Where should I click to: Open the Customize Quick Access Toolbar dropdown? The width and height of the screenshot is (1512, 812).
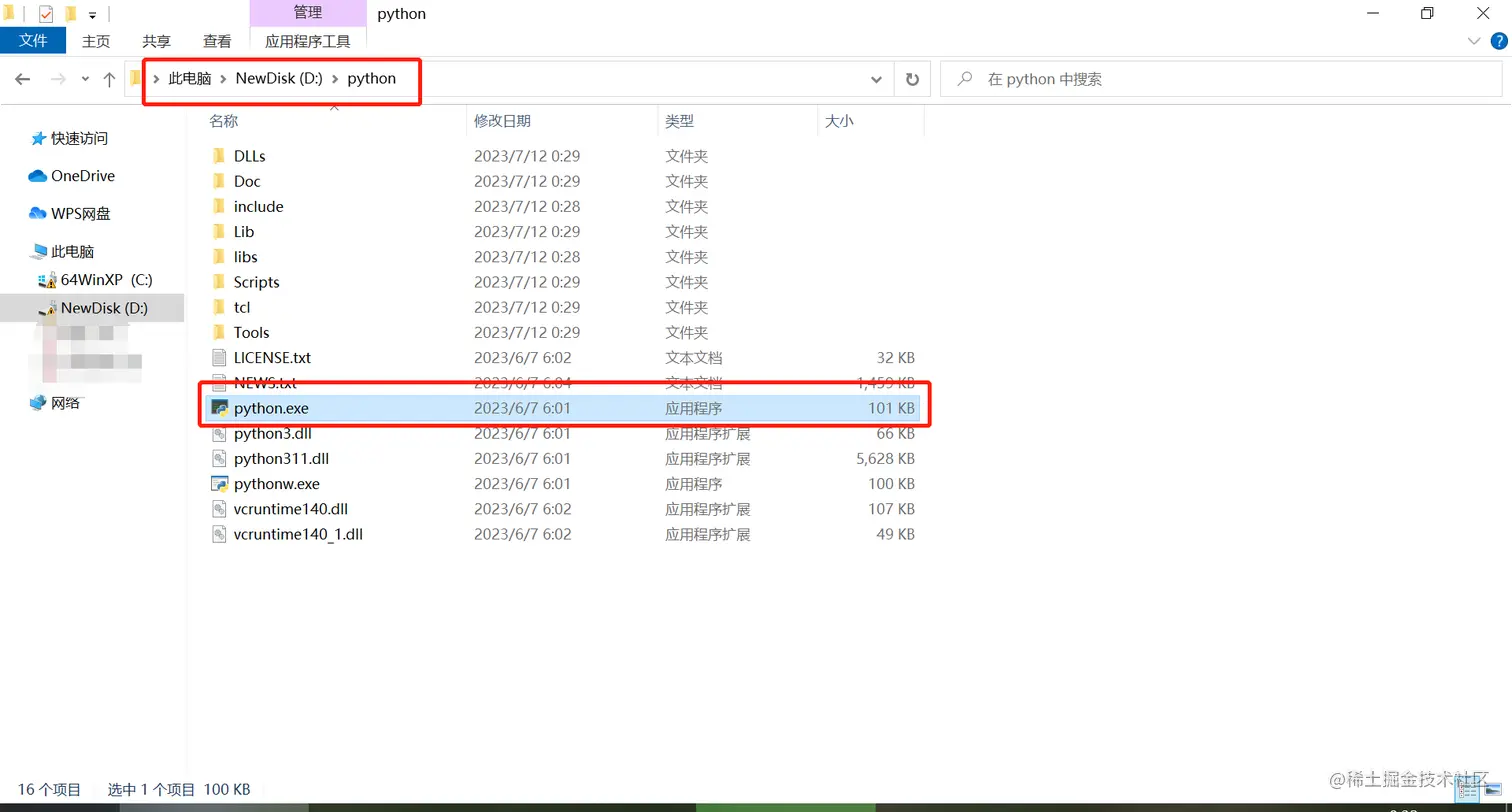pos(92,15)
